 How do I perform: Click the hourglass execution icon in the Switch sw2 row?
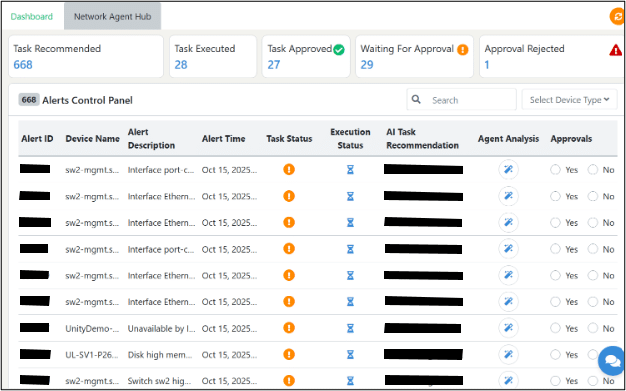tap(350, 381)
